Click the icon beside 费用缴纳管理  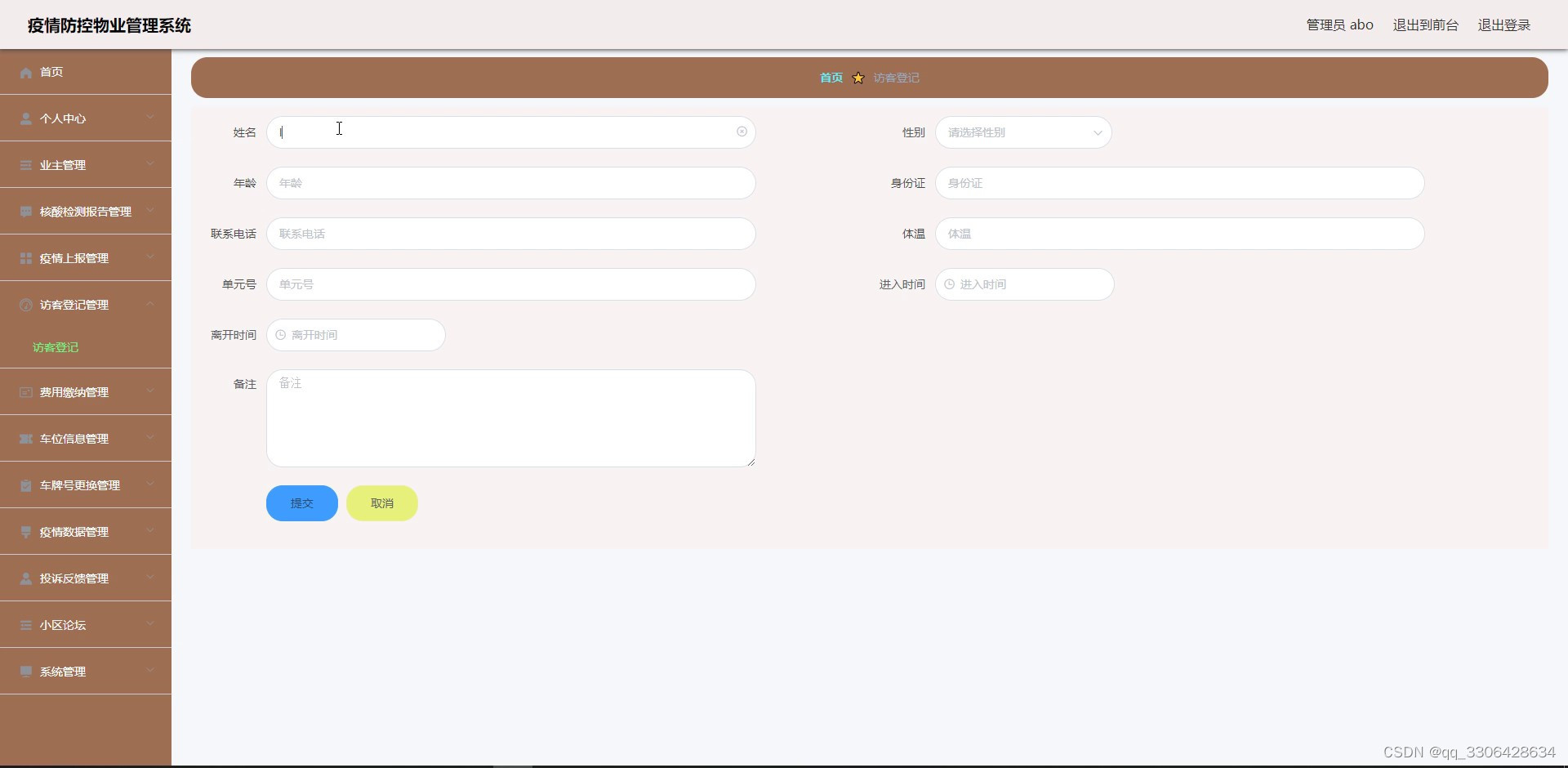[26, 393]
